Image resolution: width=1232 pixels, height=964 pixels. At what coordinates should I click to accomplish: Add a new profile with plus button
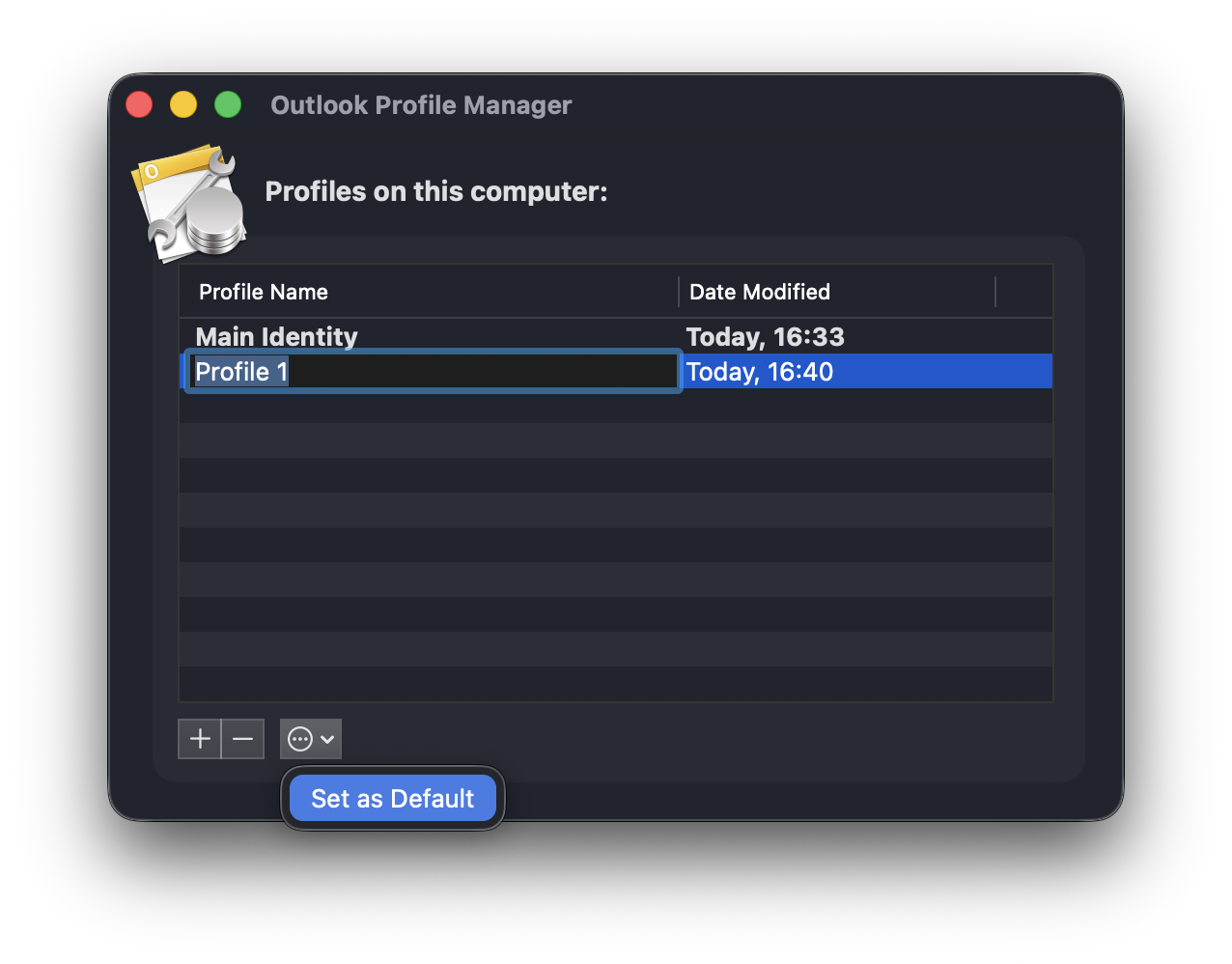coord(200,739)
